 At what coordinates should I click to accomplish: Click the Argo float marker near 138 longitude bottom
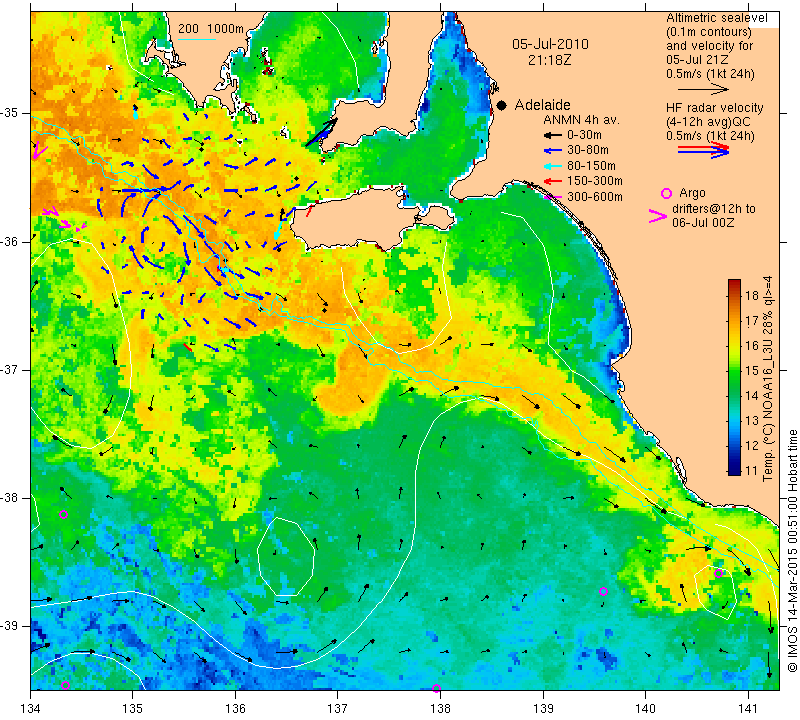click(x=436, y=688)
